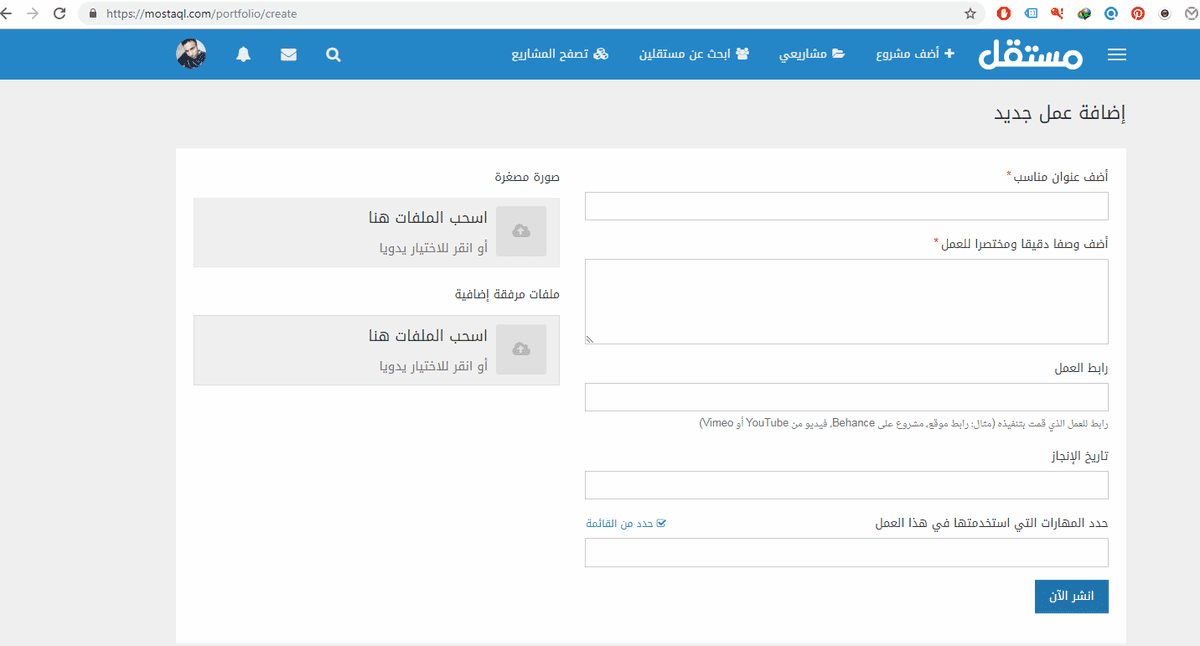Image resolution: width=1200 pixels, height=646 pixels.
Task: Click the رابط العمل link field
Action: tap(846, 397)
